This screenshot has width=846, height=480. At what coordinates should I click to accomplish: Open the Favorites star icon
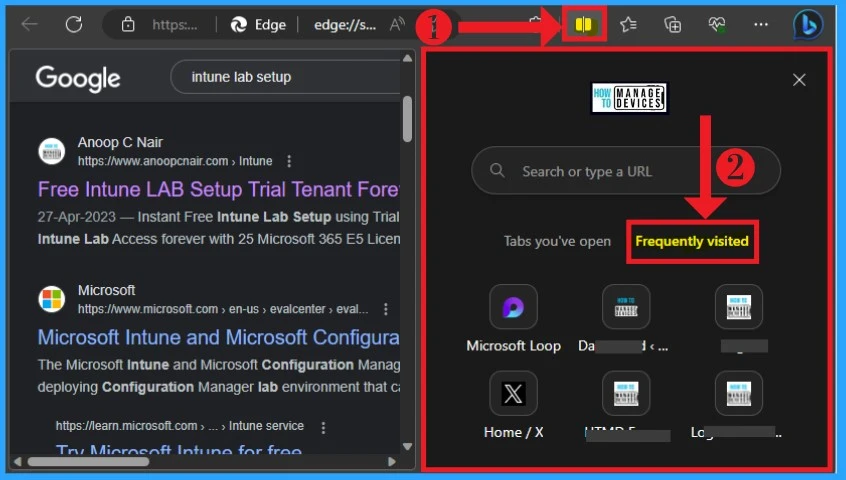[x=628, y=24]
